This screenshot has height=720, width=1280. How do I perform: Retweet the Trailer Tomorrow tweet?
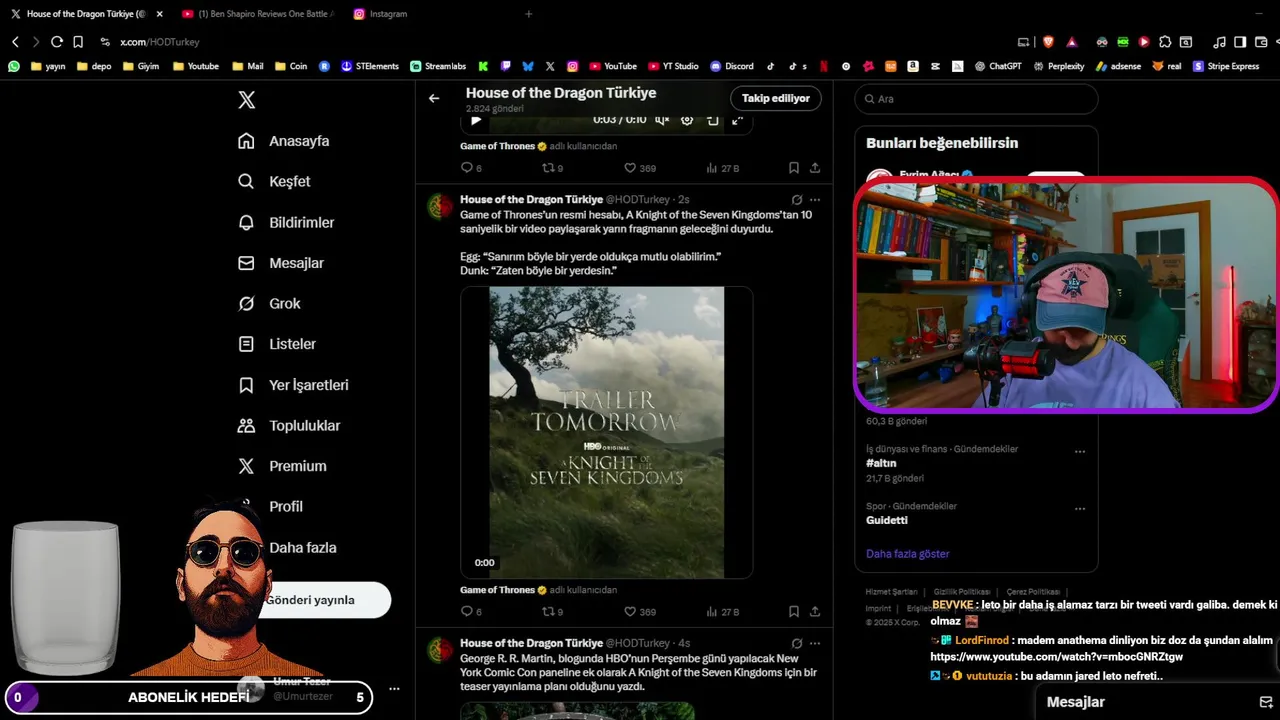(x=552, y=612)
